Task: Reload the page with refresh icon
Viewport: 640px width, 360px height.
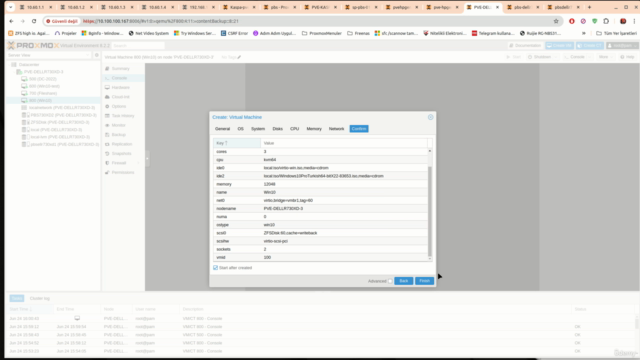Action: click(x=34, y=21)
